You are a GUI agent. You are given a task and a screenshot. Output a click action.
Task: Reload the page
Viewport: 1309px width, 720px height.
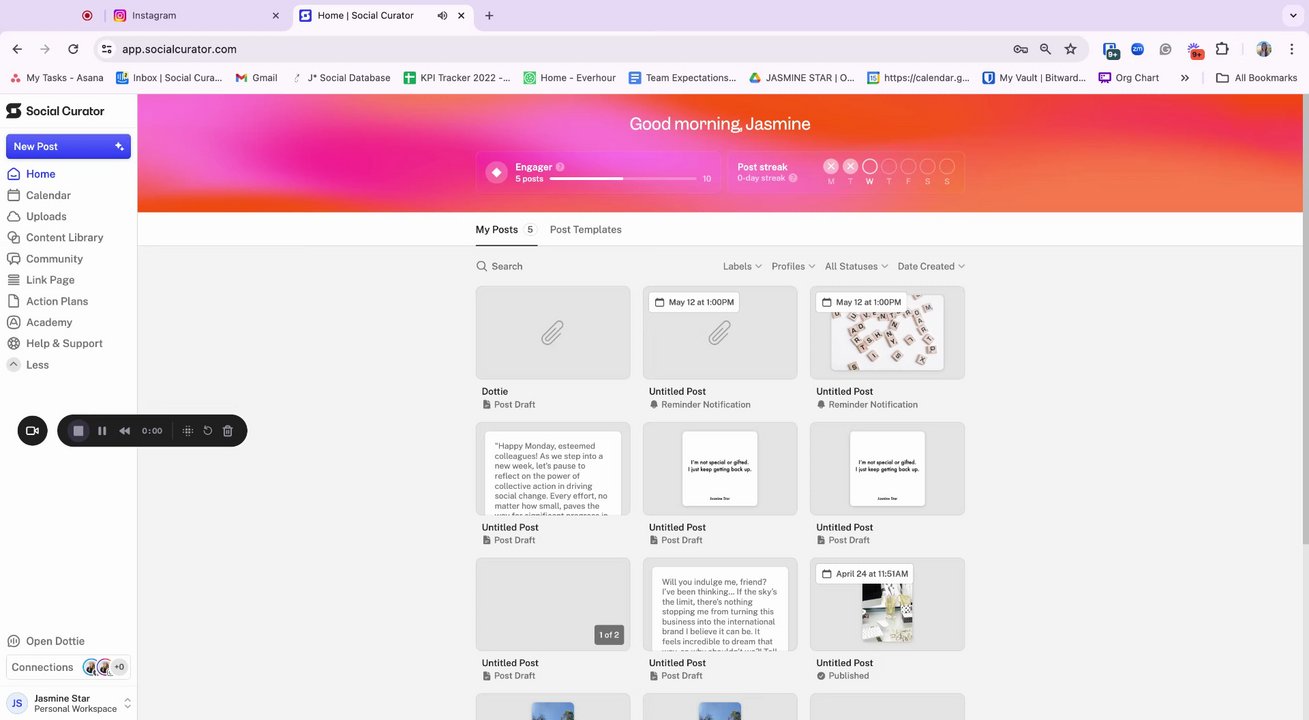click(x=73, y=49)
